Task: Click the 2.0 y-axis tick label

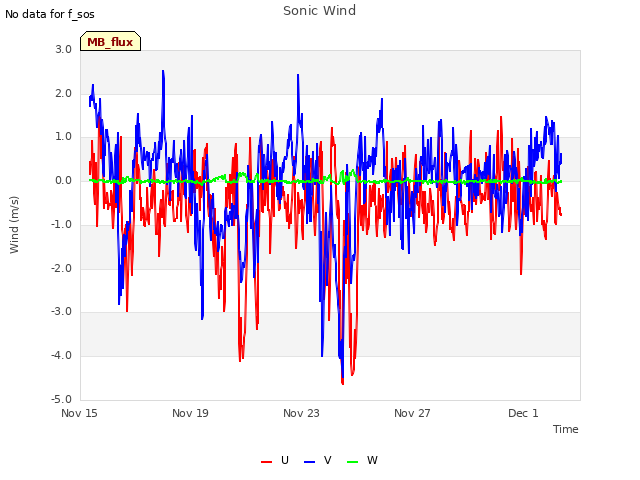Action: point(63,93)
